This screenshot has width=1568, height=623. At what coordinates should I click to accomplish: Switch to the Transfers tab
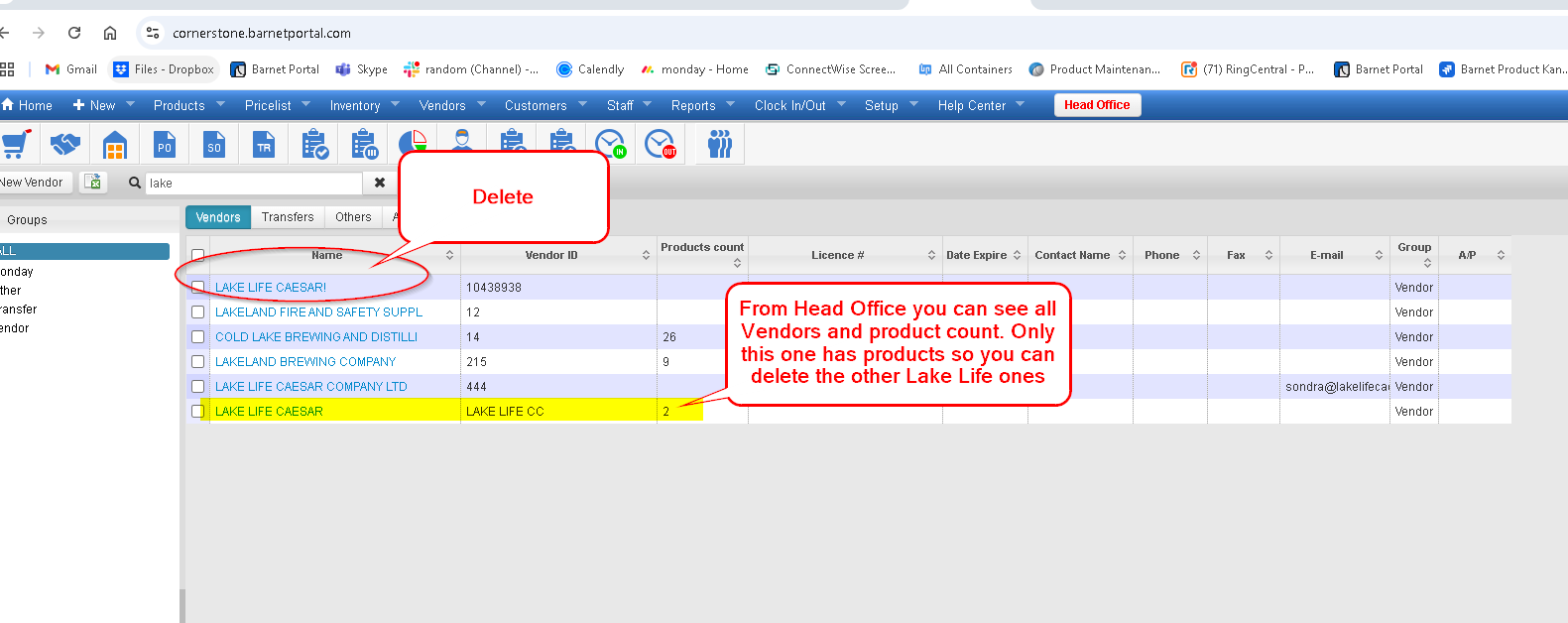pos(288,217)
